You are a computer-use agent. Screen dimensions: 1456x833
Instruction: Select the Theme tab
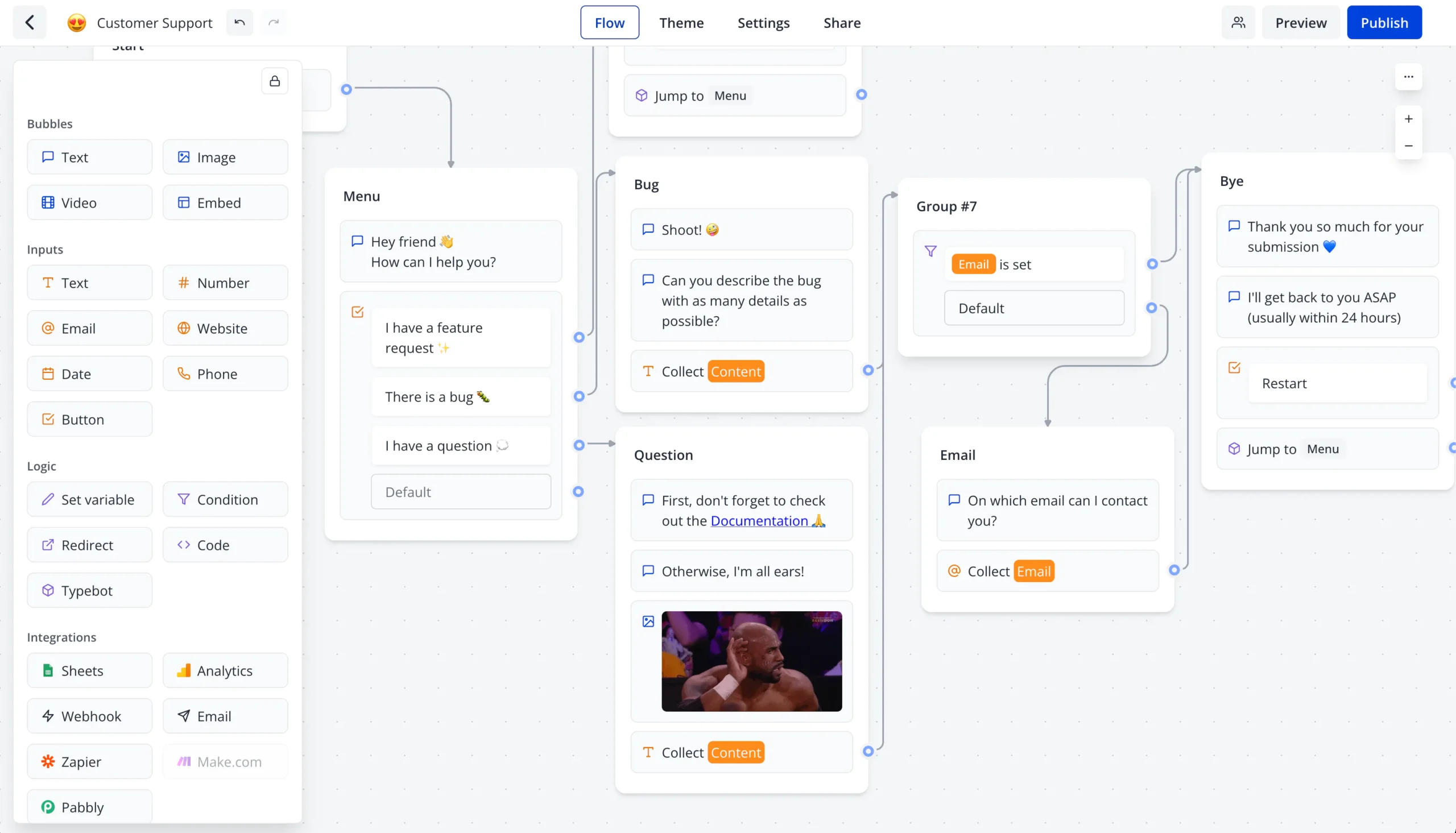(x=682, y=22)
